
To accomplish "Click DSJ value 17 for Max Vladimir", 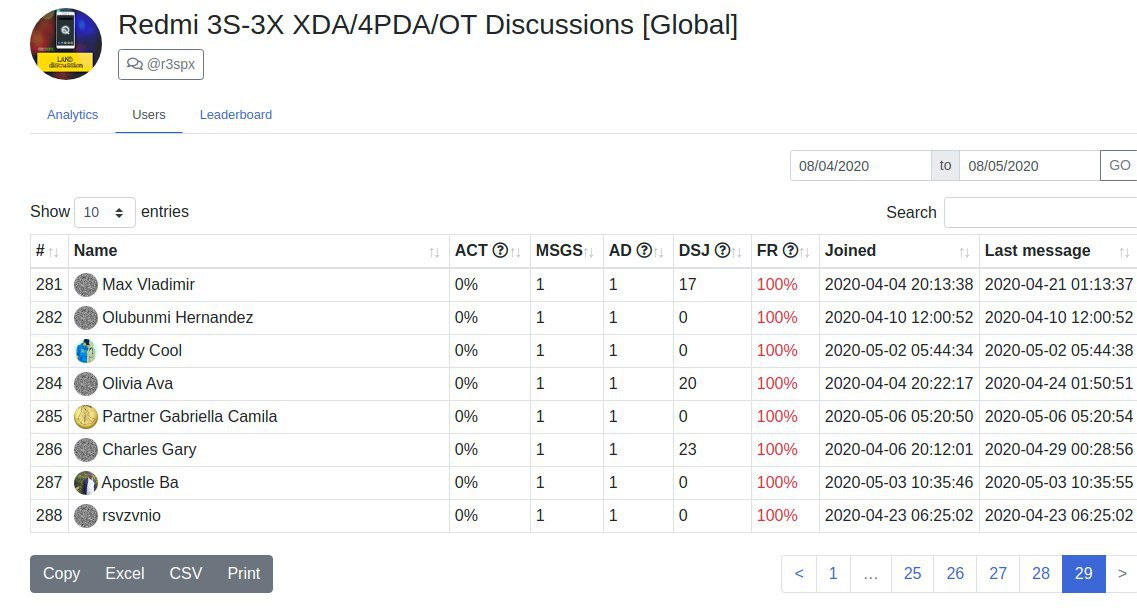I will (687, 284).
